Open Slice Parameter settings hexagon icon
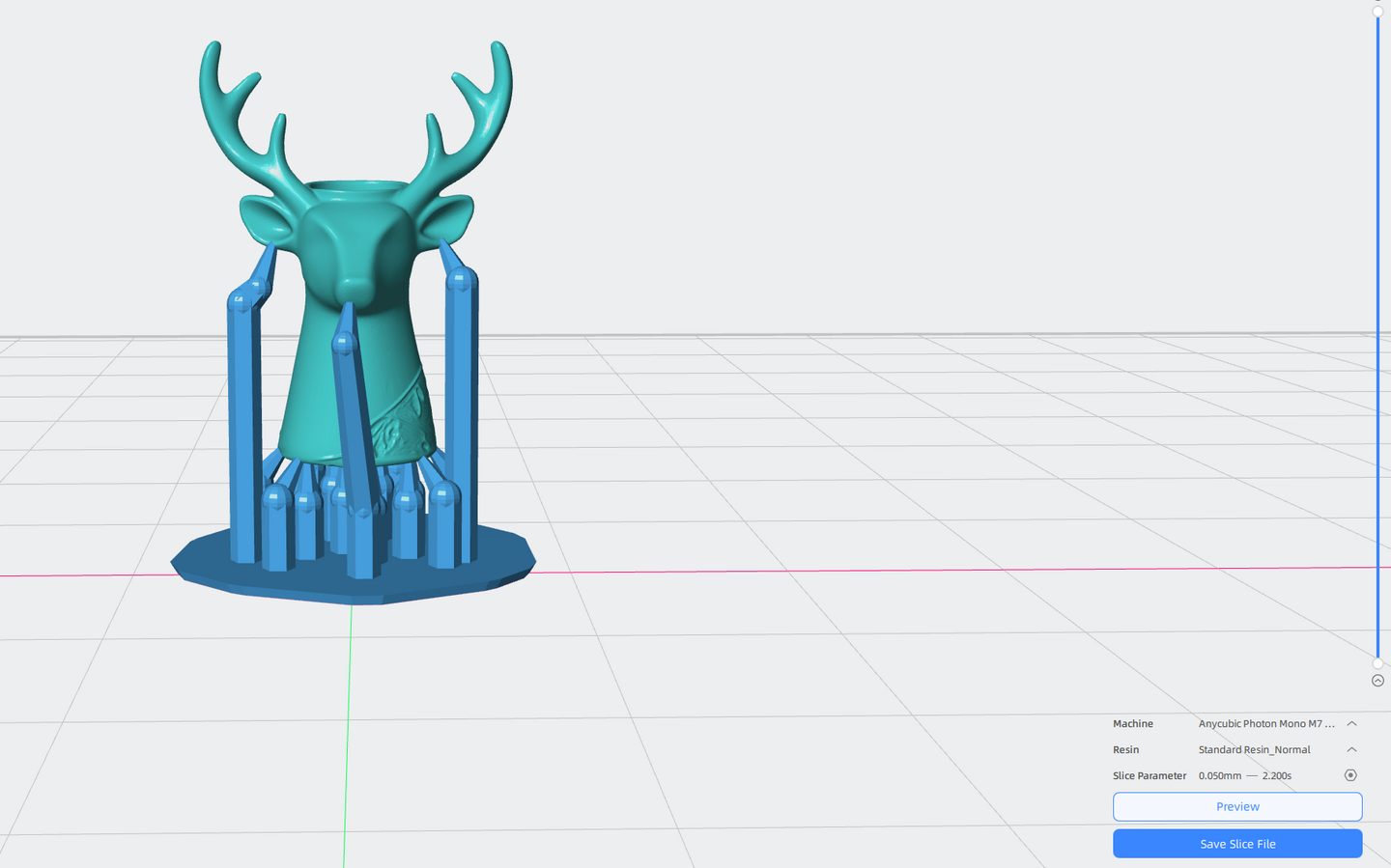This screenshot has height=868, width=1391. coord(1350,775)
